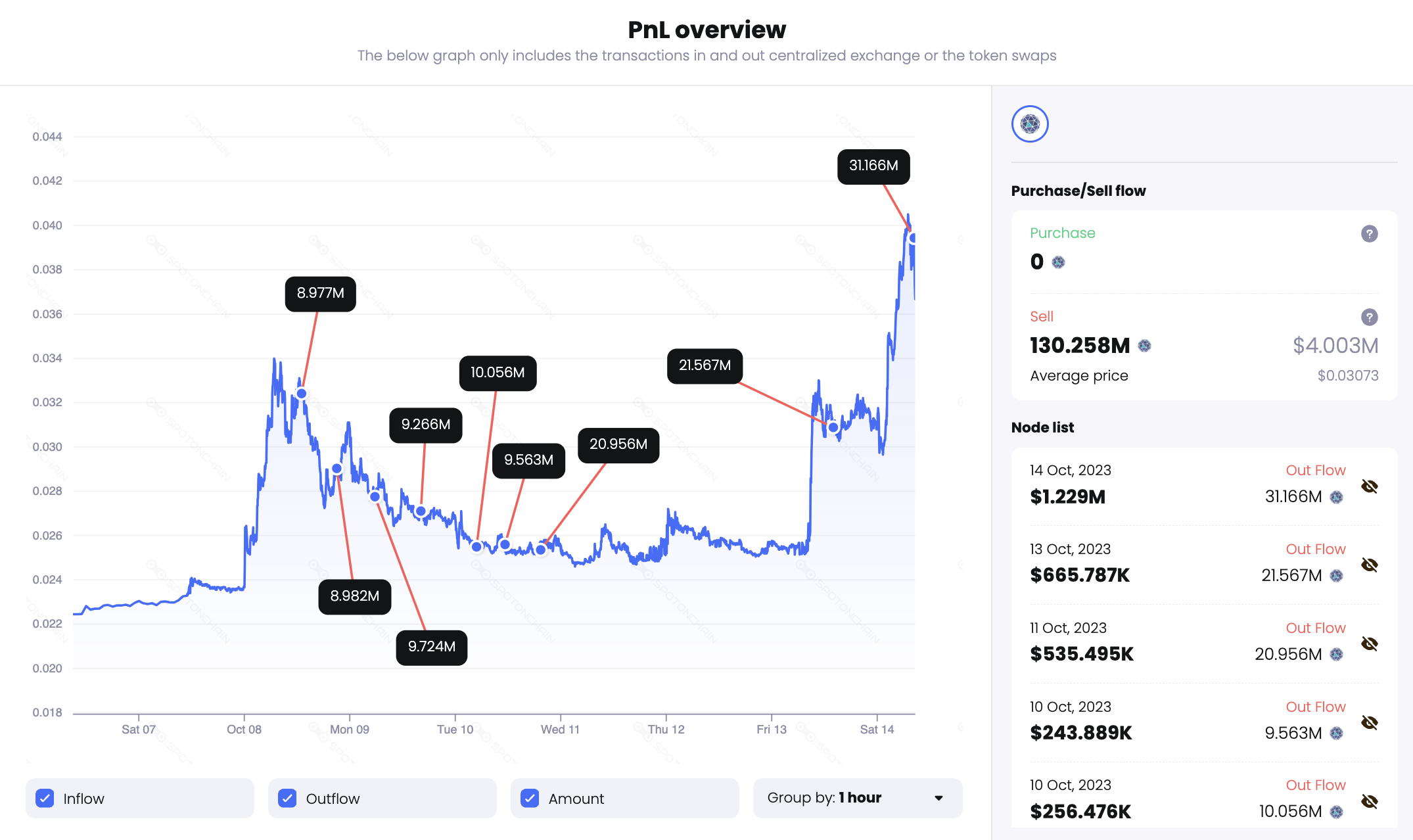Screen dimensions: 1413x840
Task: Open the Group by 1 hour dropdown
Action: coord(857,798)
